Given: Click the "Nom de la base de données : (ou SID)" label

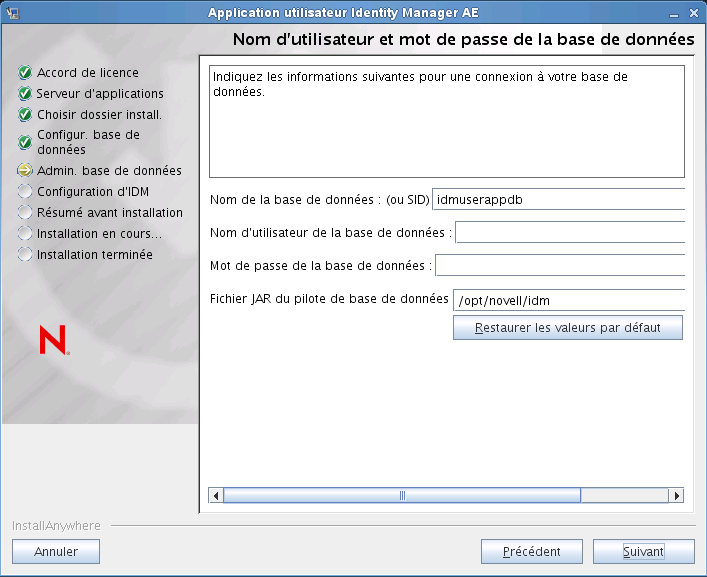Looking at the screenshot, I should click(x=320, y=199).
